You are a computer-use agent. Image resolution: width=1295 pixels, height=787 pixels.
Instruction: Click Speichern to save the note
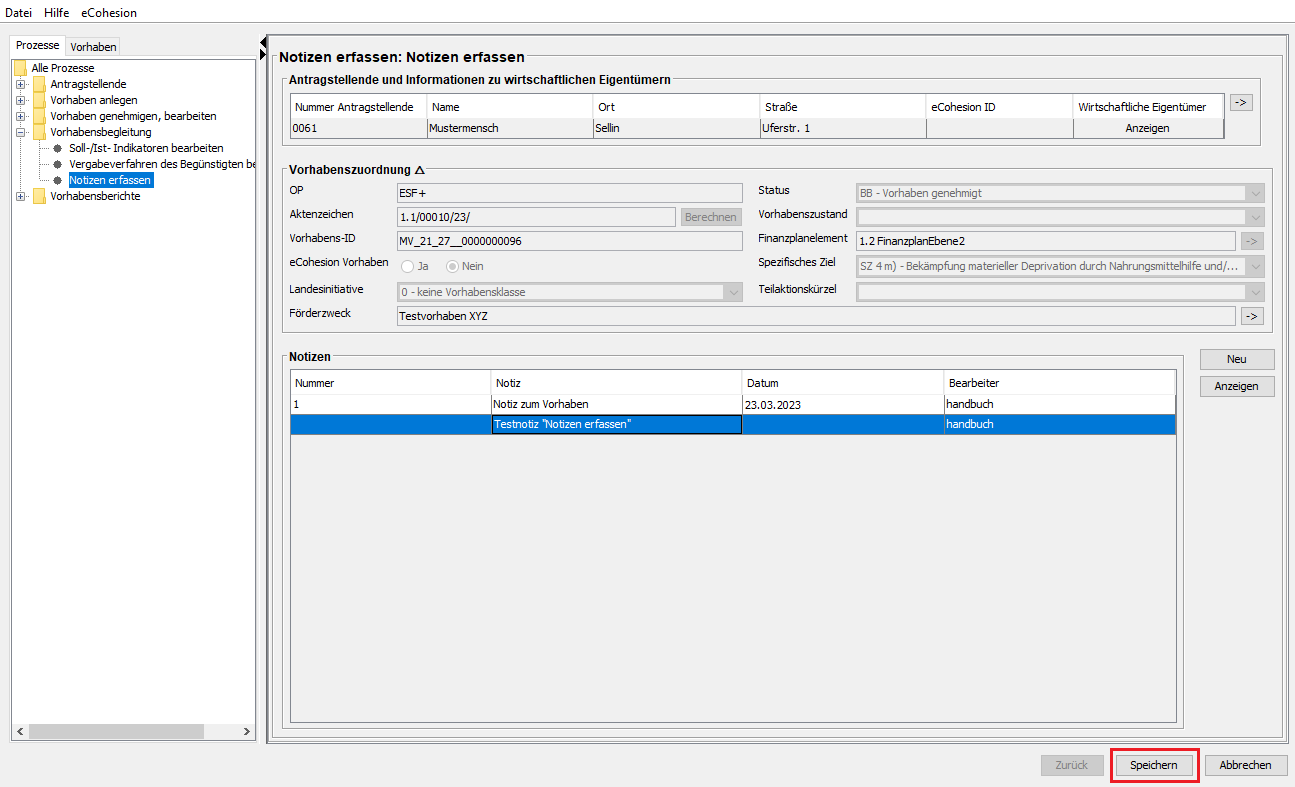tap(1154, 765)
